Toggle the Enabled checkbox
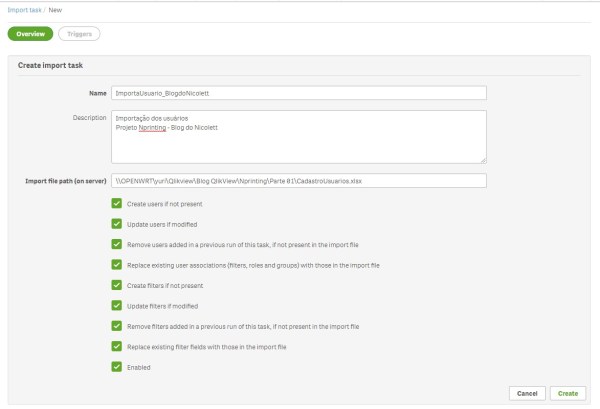The image size is (600, 409). (118, 367)
